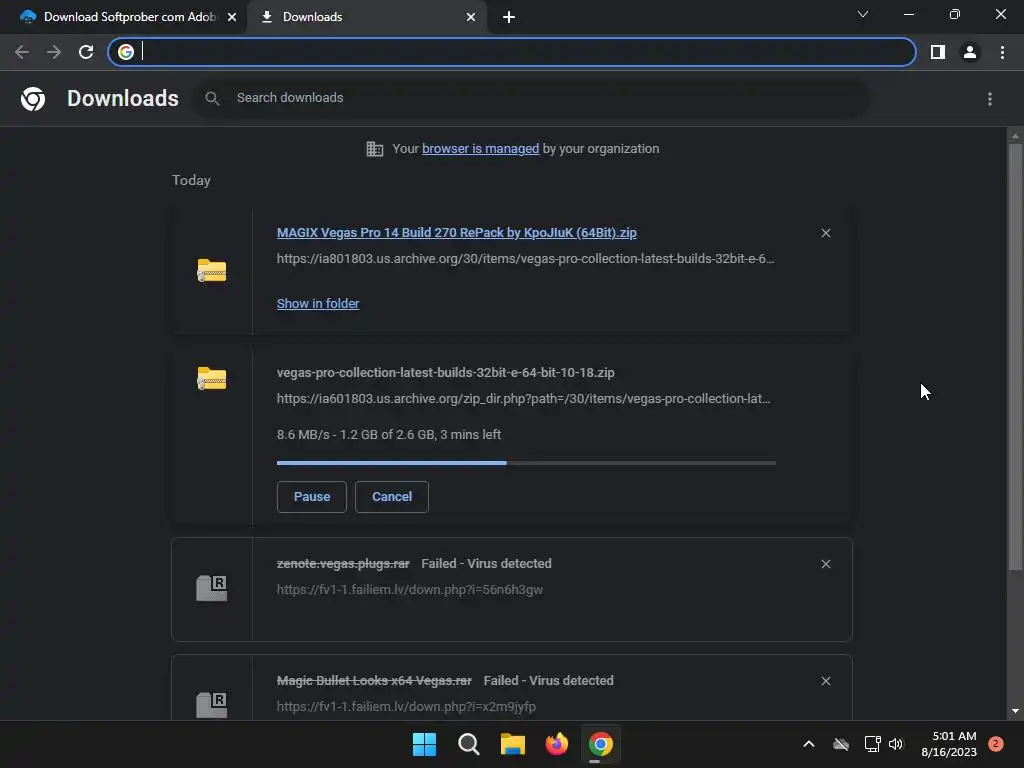Show hidden system tray icons
1024x768 pixels.
point(808,744)
